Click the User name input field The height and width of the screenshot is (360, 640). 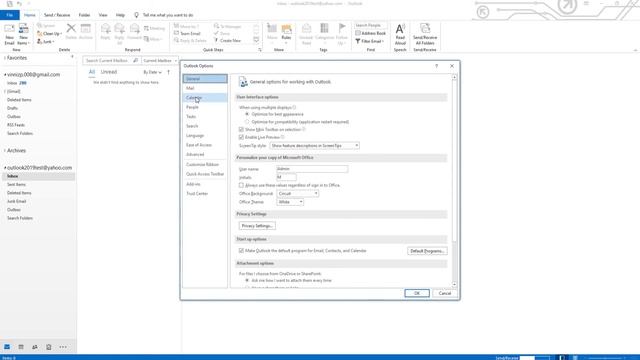click(x=312, y=169)
